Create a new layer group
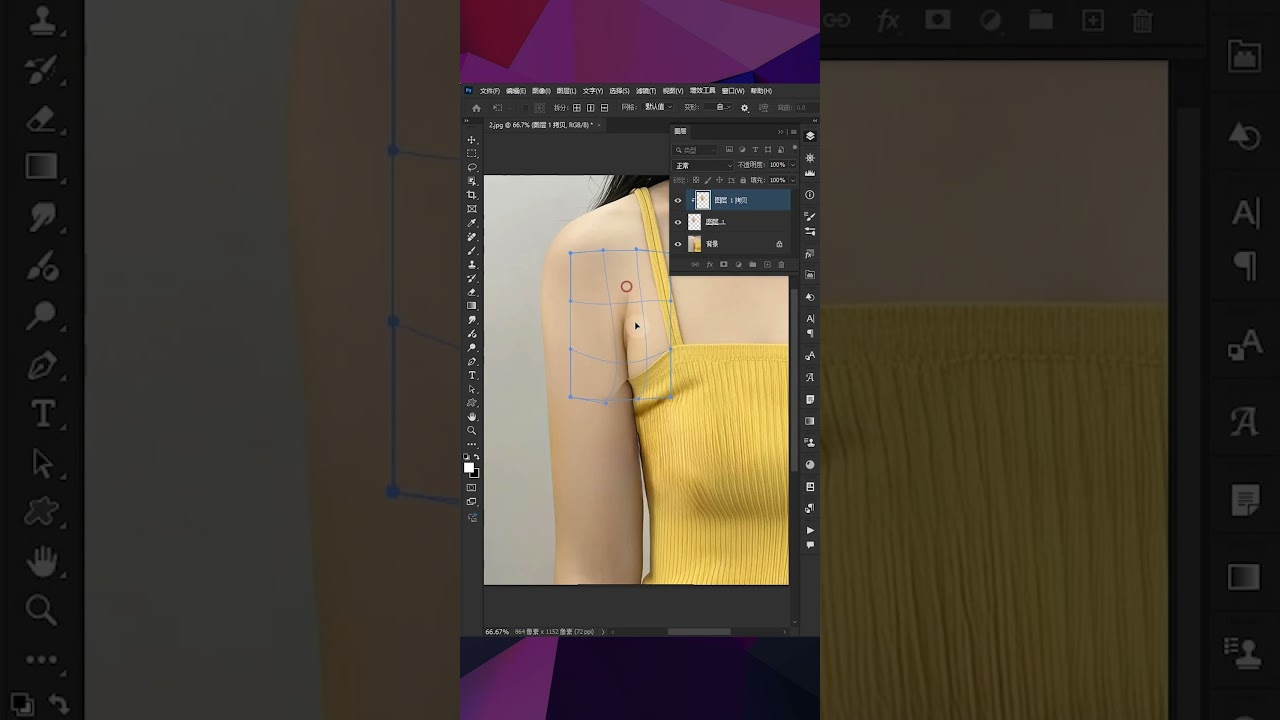1280x720 pixels. 753,265
